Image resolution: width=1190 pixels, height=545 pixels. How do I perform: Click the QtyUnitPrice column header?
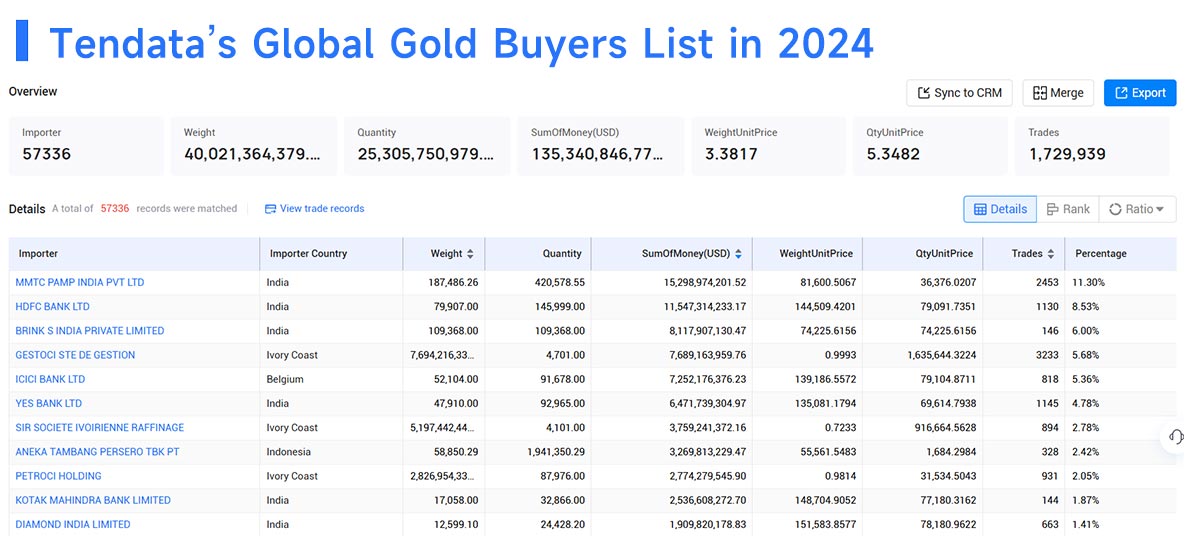(923, 254)
